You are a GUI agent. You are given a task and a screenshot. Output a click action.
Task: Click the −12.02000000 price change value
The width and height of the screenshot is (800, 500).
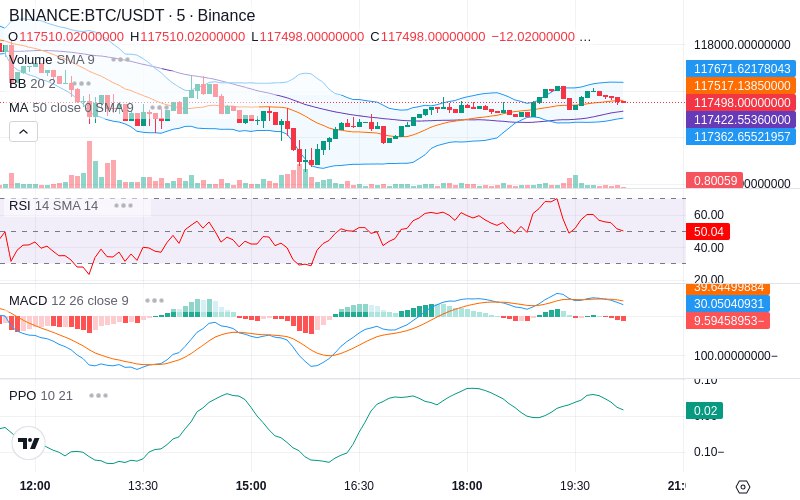click(x=533, y=37)
